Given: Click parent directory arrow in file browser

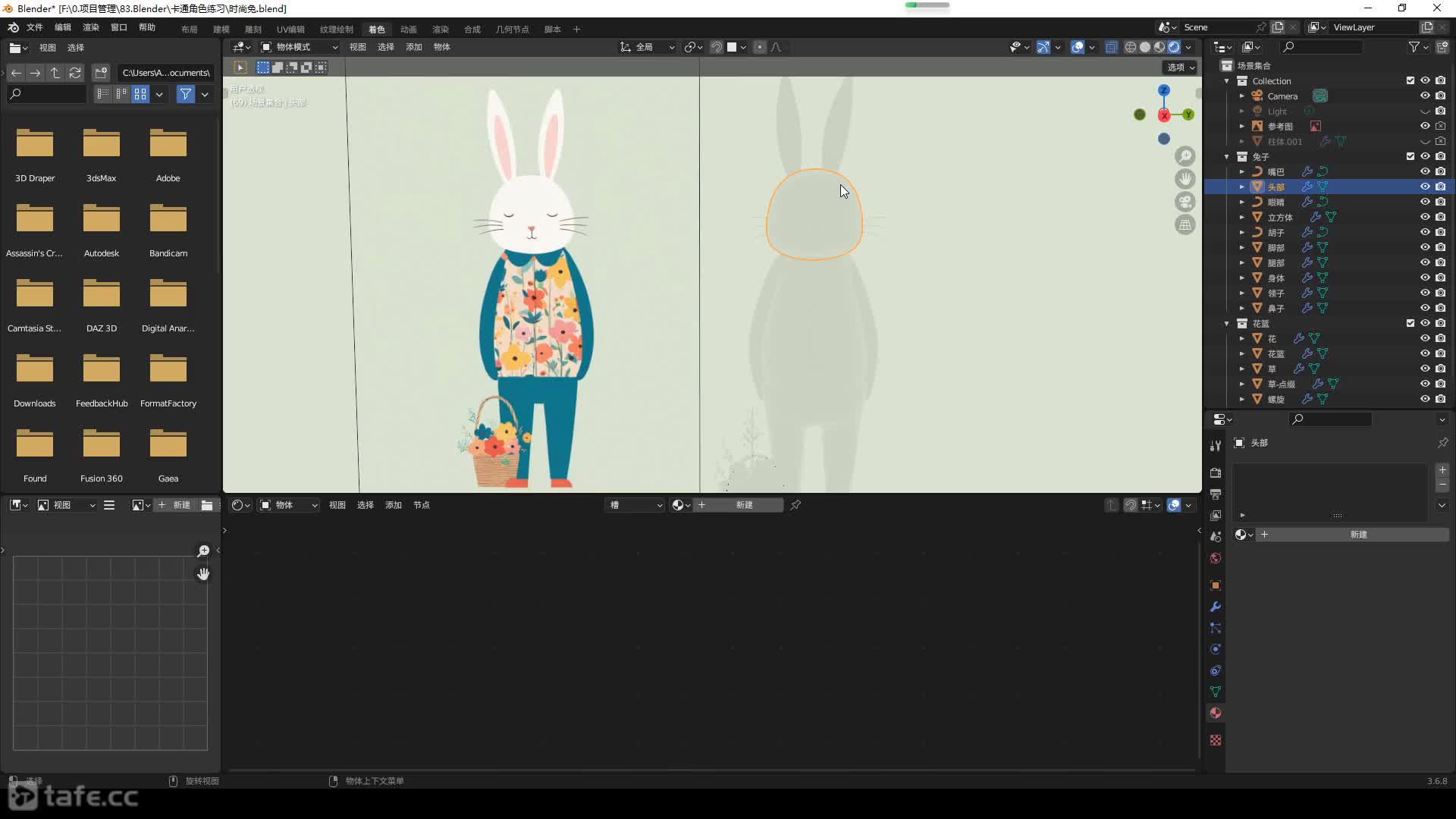Looking at the screenshot, I should pos(55,73).
